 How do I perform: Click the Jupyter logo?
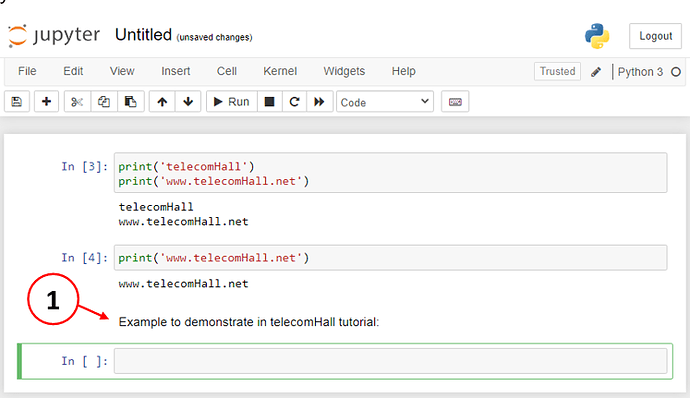54,35
